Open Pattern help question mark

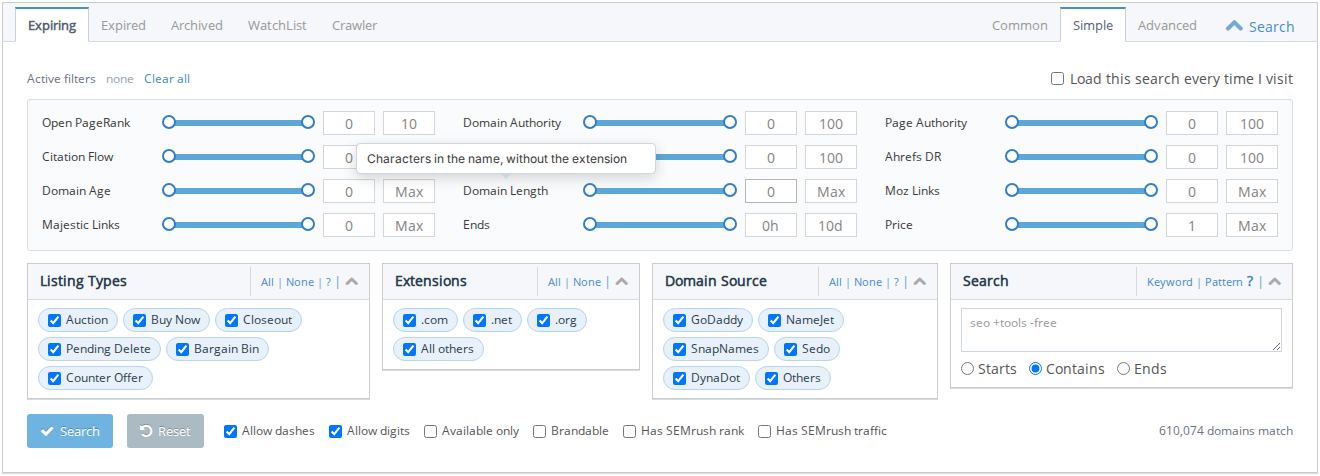tap(1250, 282)
